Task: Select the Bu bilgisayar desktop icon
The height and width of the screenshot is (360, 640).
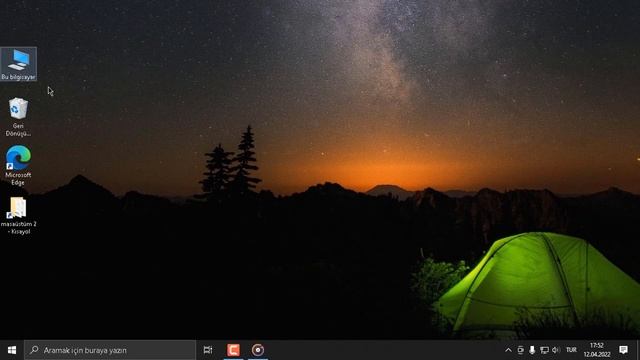Action: (18, 64)
